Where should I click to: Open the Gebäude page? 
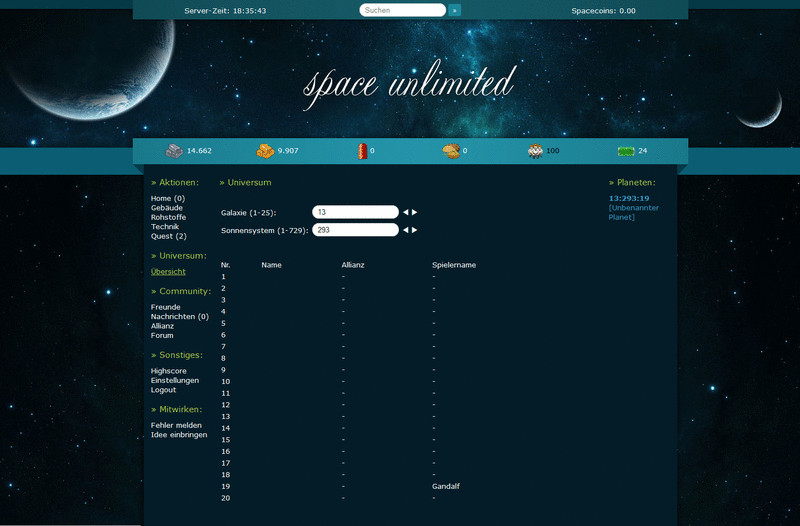coord(167,208)
